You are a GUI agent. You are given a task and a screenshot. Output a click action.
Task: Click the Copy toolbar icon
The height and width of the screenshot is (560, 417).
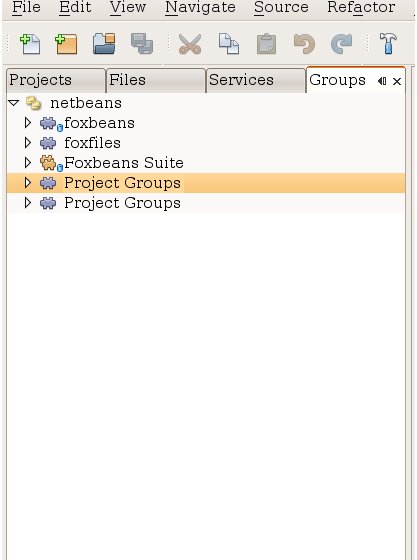click(x=228, y=44)
